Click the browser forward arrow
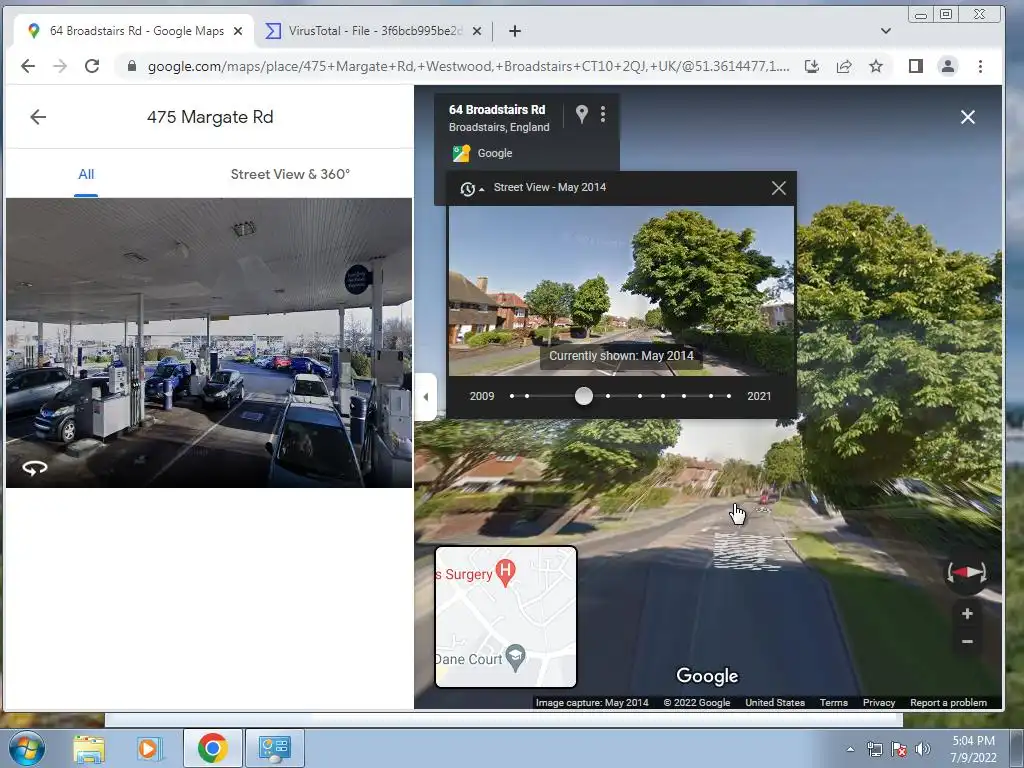Viewport: 1024px width, 768px height. point(60,66)
